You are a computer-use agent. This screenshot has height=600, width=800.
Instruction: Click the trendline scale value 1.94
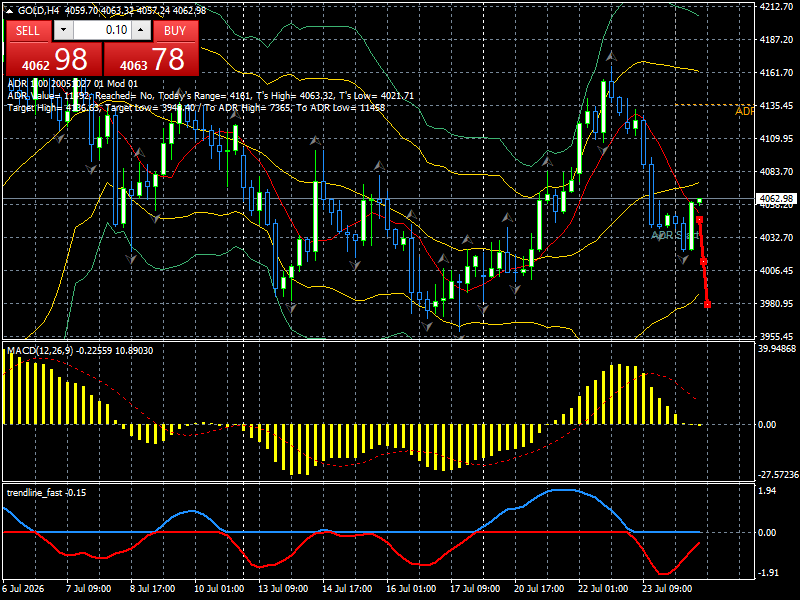click(x=767, y=490)
